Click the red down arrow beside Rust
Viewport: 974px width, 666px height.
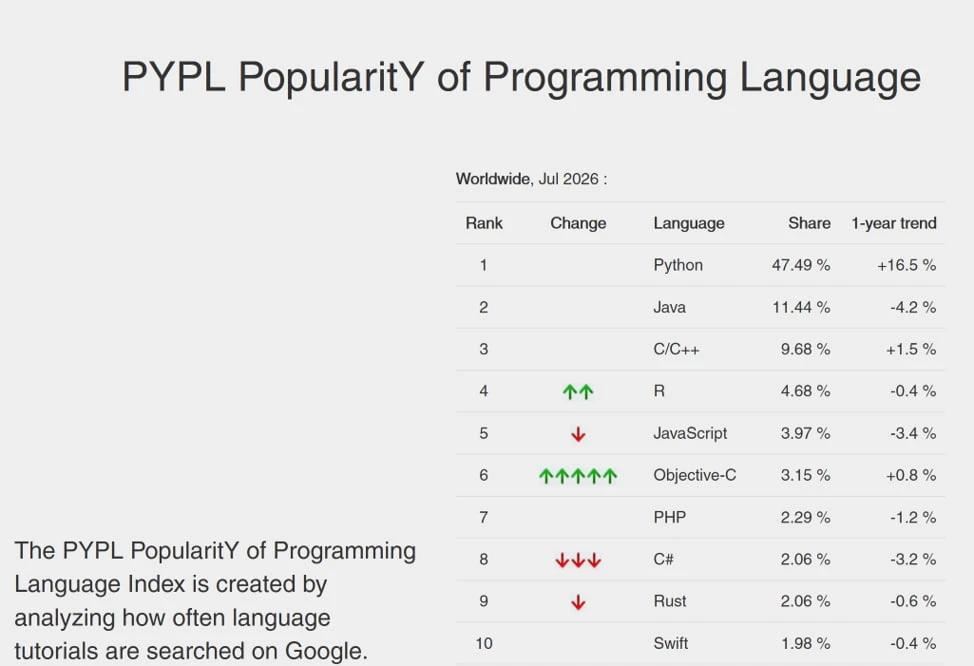pos(578,602)
